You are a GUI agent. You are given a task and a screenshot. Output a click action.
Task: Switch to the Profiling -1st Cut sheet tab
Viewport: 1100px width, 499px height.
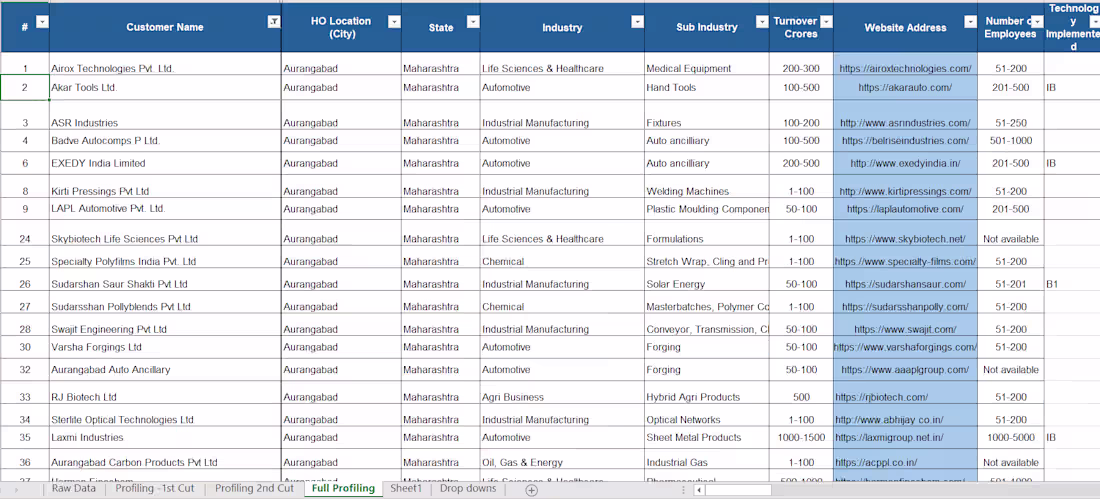coord(154,488)
